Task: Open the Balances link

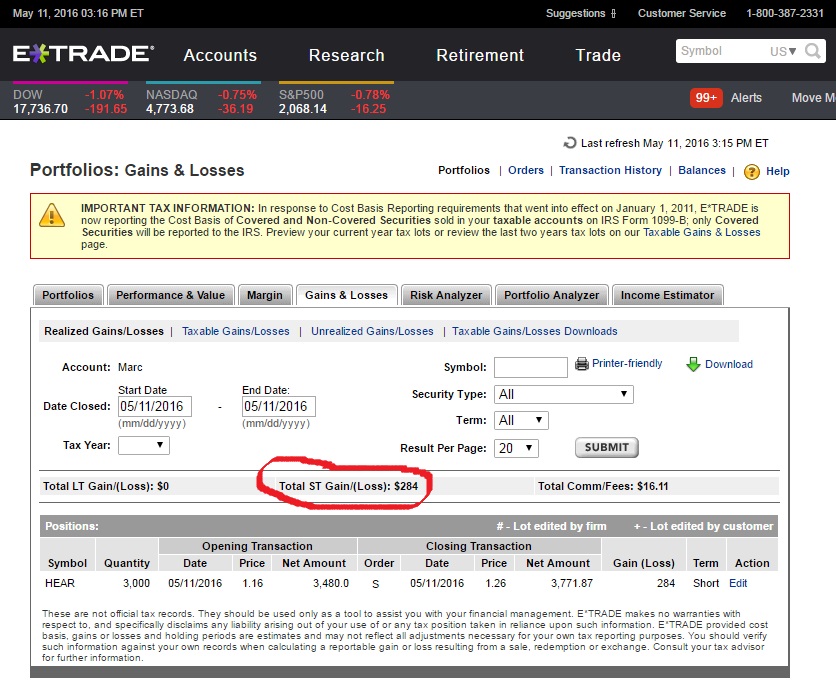Action: [702, 170]
